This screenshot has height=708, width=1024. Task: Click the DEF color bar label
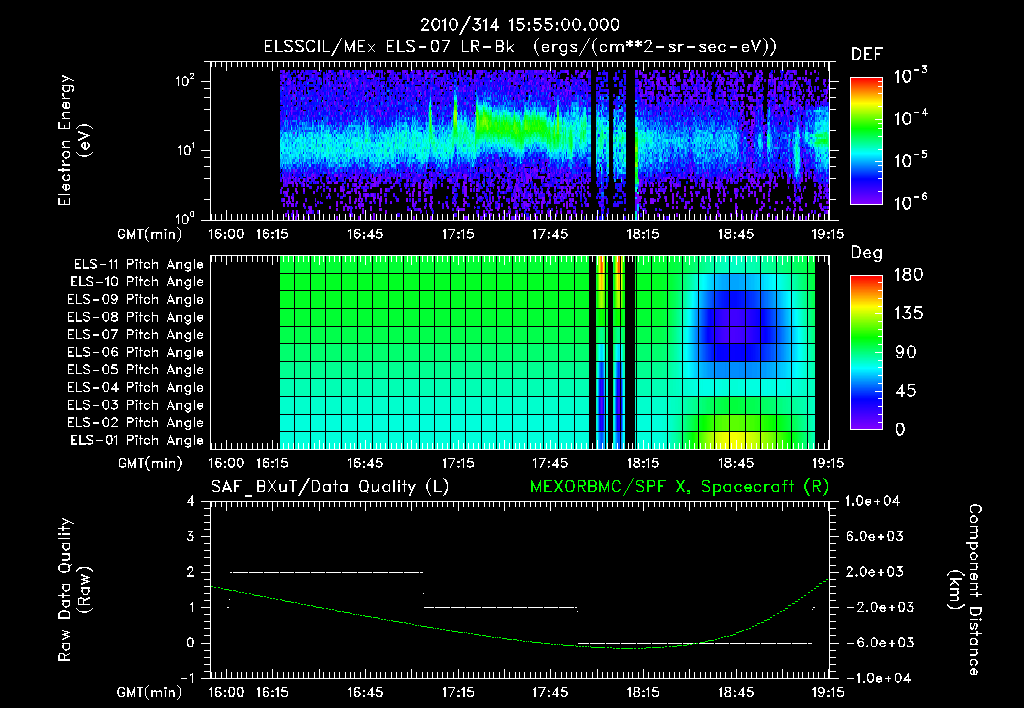[x=867, y=54]
